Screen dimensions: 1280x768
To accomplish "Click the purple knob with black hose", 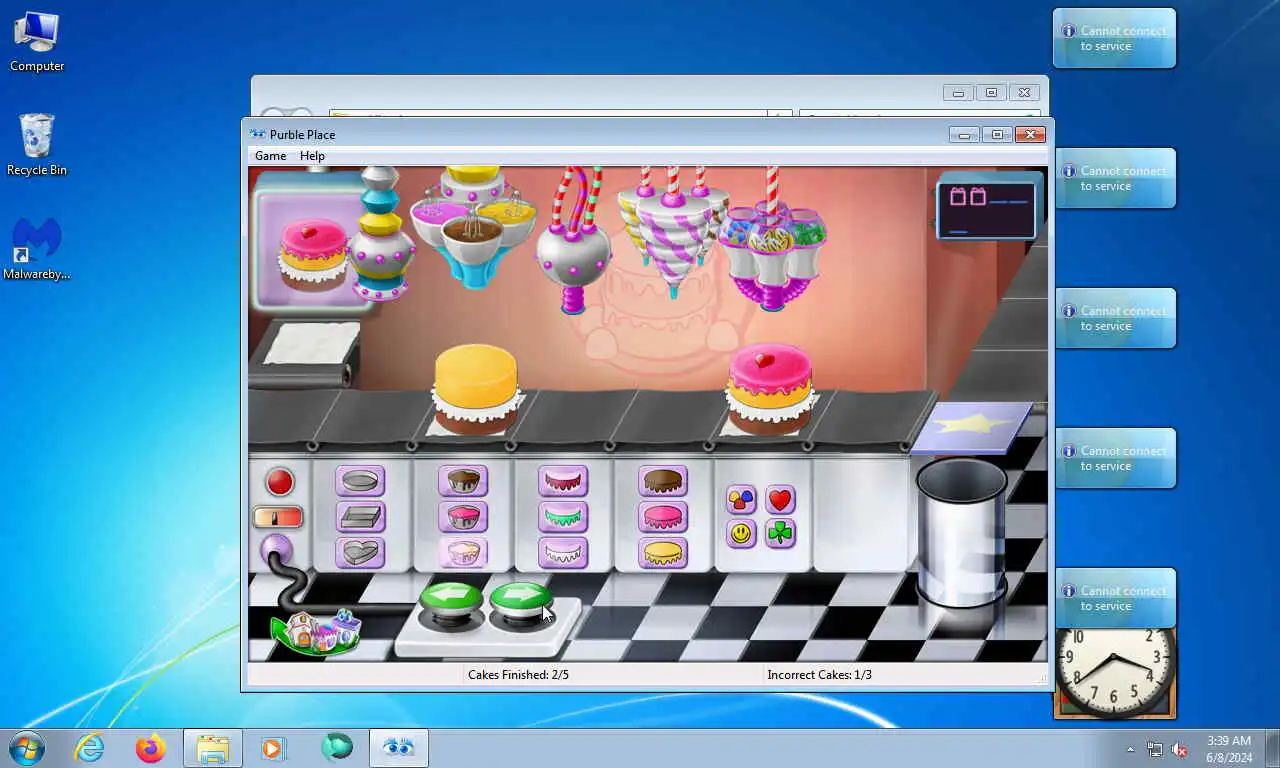I will (276, 550).
